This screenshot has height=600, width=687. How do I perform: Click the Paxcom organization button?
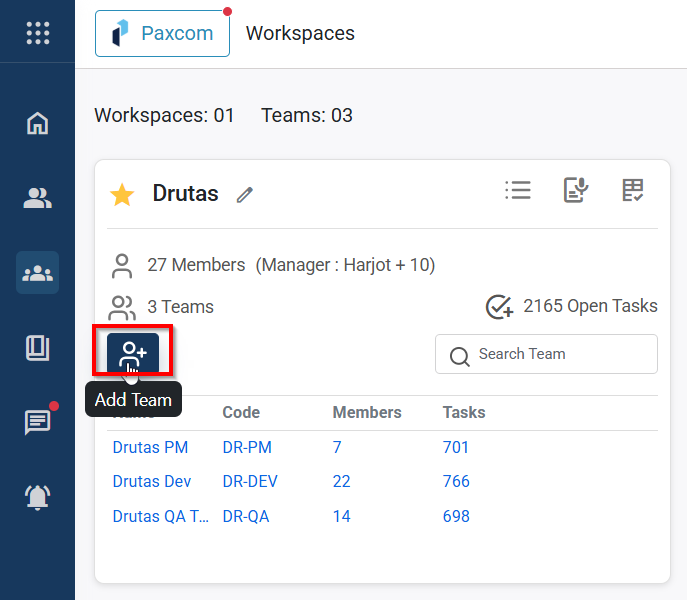point(162,33)
